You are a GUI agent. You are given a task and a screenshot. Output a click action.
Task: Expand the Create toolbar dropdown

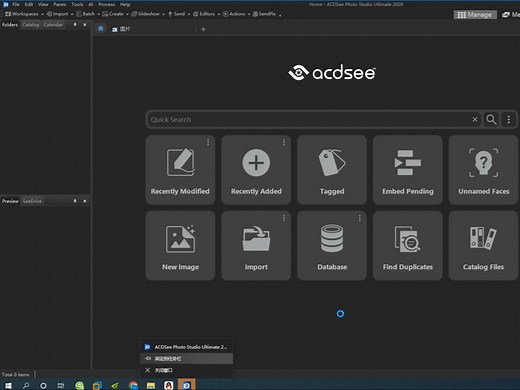(x=127, y=14)
